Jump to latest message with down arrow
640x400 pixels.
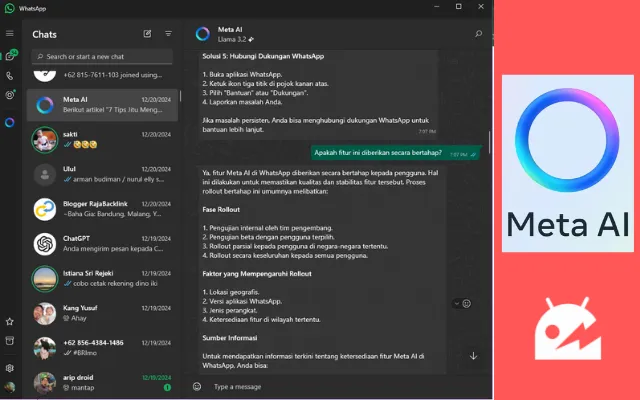coord(473,356)
